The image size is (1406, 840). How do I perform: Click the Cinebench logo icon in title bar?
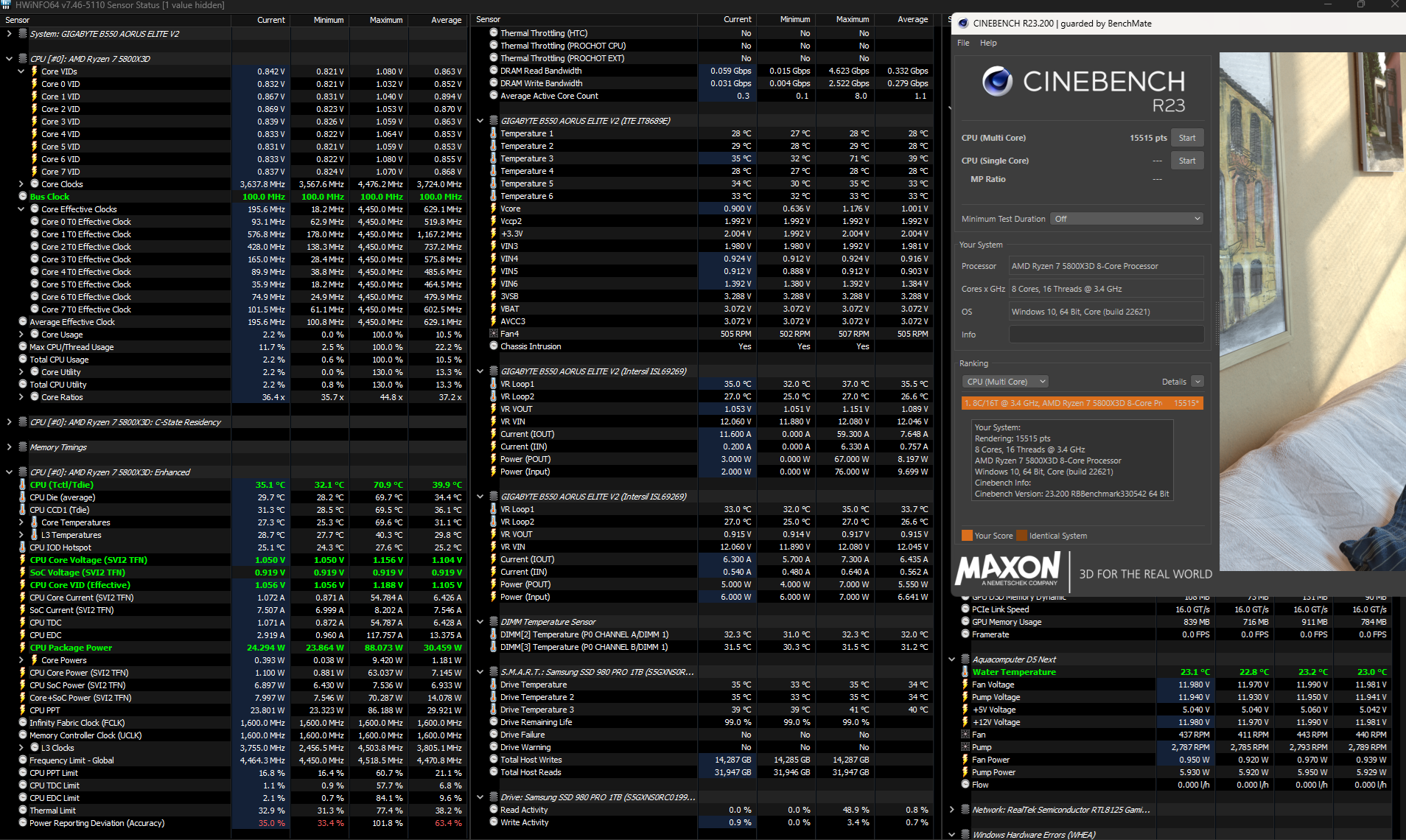point(962,24)
